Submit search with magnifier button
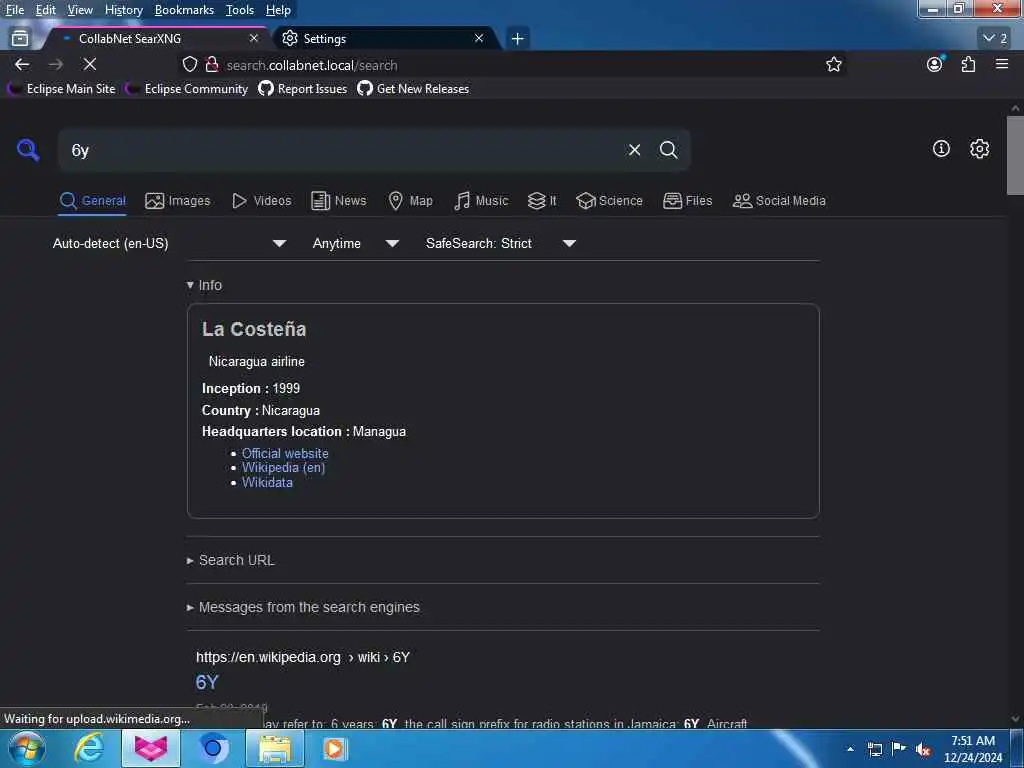The width and height of the screenshot is (1024, 768). click(x=669, y=150)
